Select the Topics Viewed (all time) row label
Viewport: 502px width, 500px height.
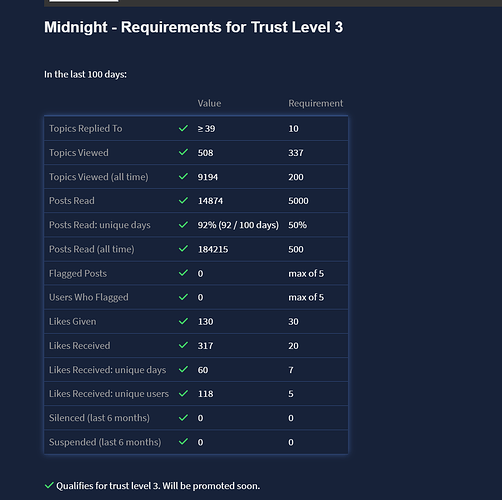(99, 177)
